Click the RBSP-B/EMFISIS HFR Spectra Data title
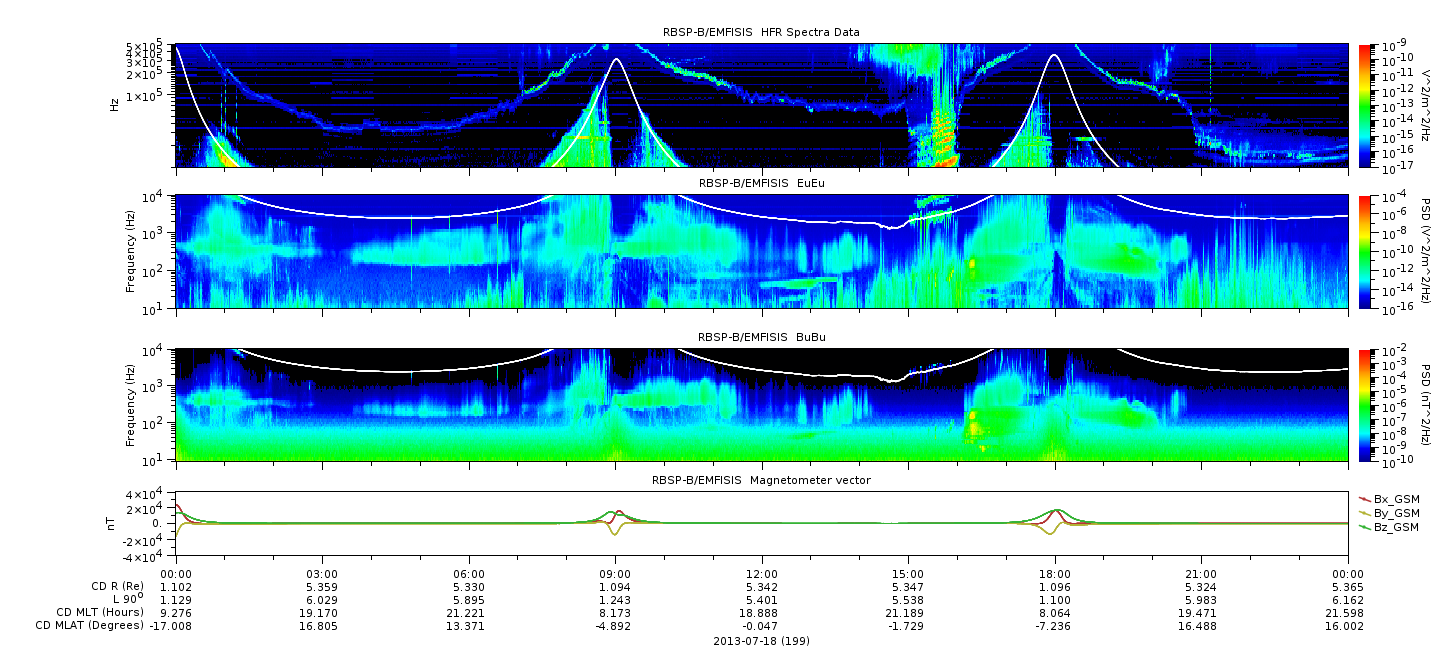 click(761, 33)
